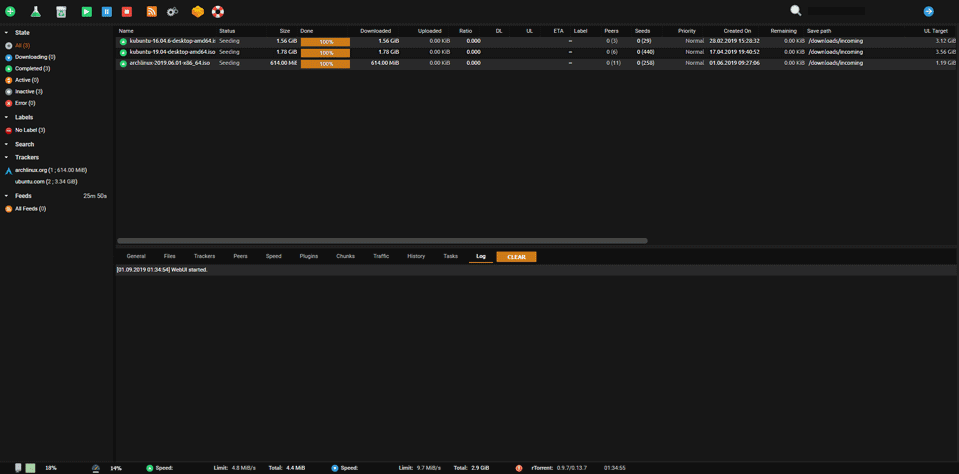Screen dimensions: 959x474
Task: Click the torrent list horizontal scrollbar
Action: [382, 241]
